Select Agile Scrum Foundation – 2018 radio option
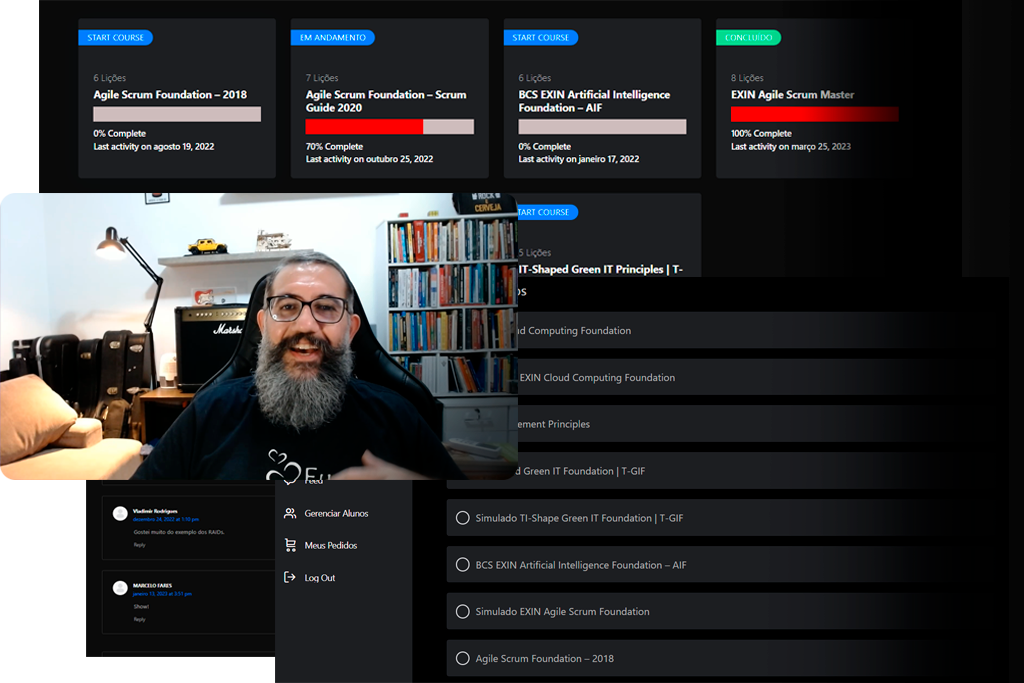The height and width of the screenshot is (683, 1024). click(462, 659)
